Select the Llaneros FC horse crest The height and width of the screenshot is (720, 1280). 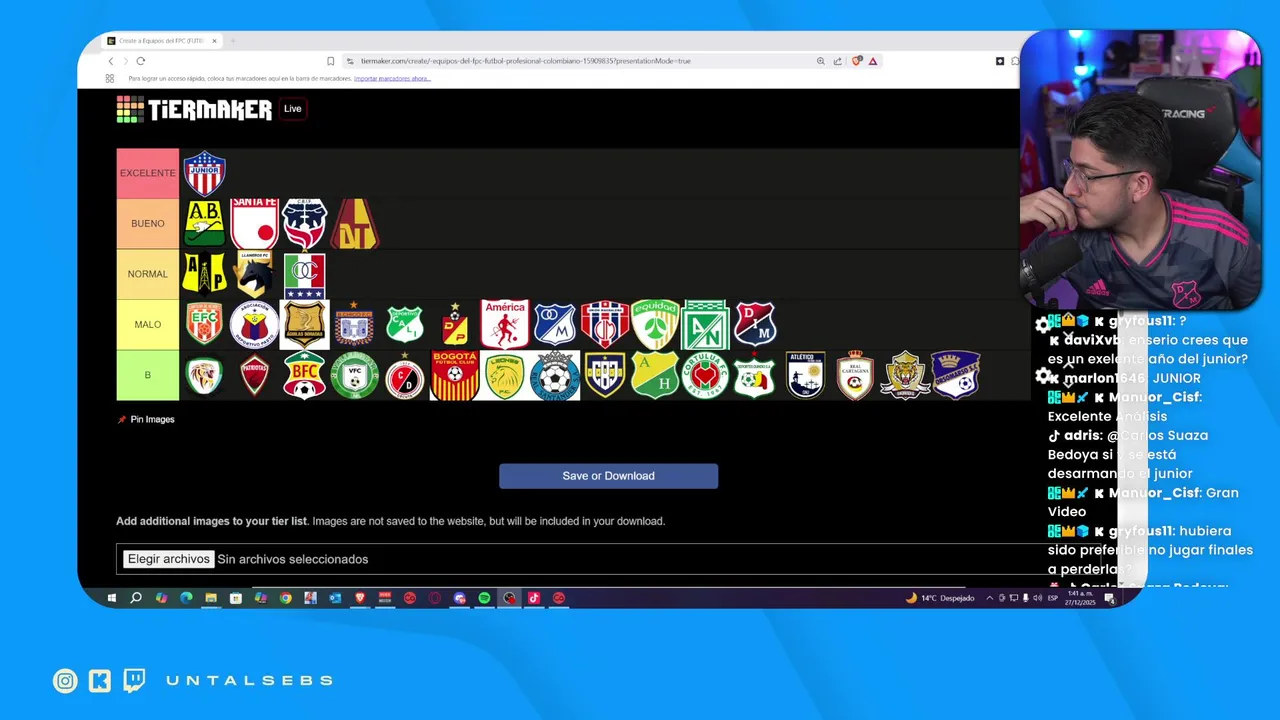(254, 273)
